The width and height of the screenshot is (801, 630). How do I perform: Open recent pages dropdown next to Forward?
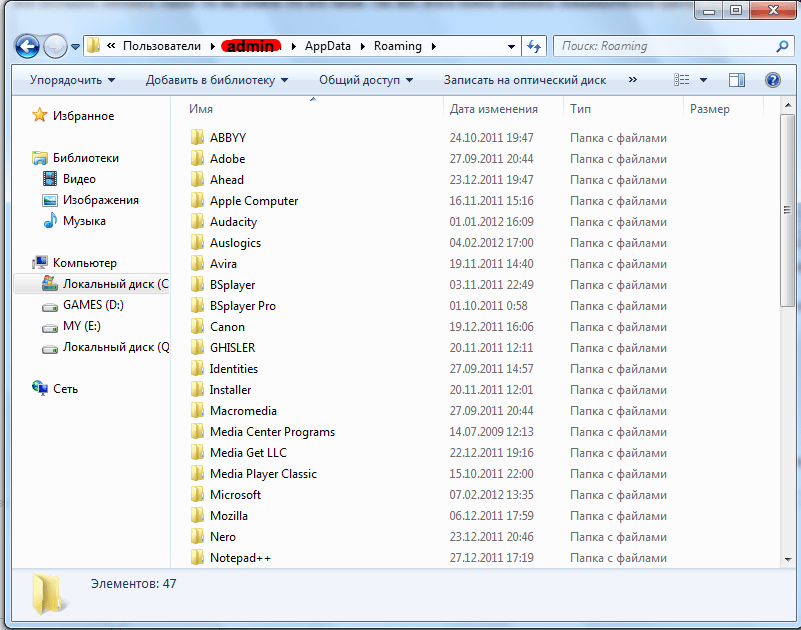(x=75, y=47)
